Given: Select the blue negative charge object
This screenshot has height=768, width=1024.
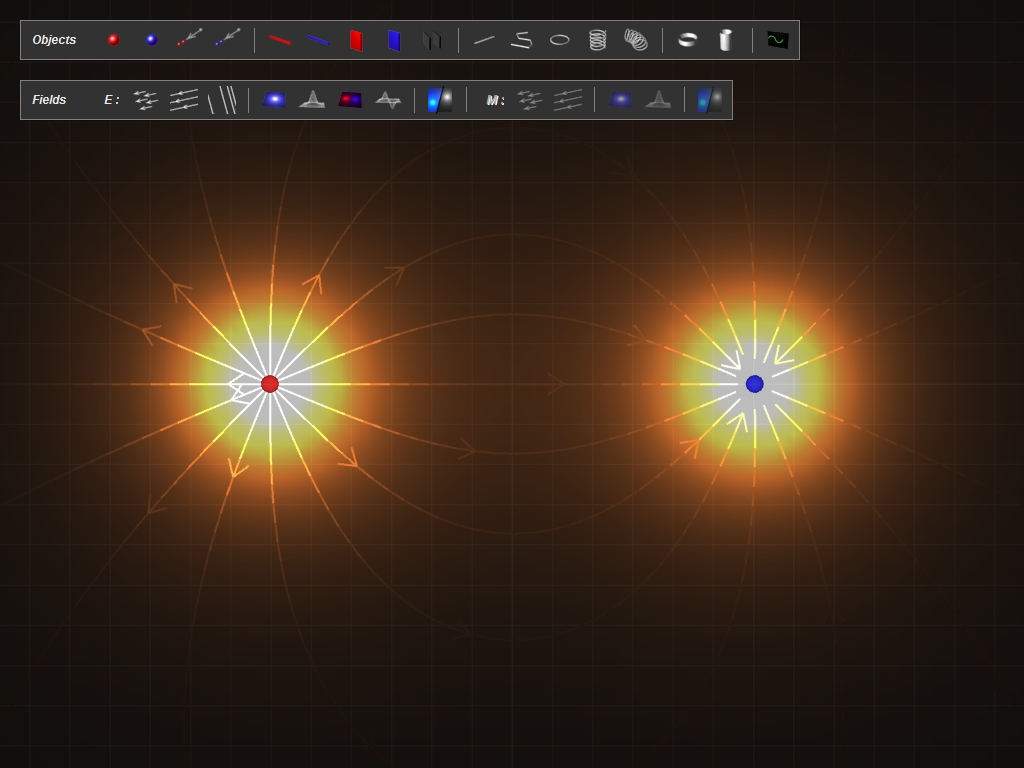Looking at the screenshot, I should (x=151, y=40).
